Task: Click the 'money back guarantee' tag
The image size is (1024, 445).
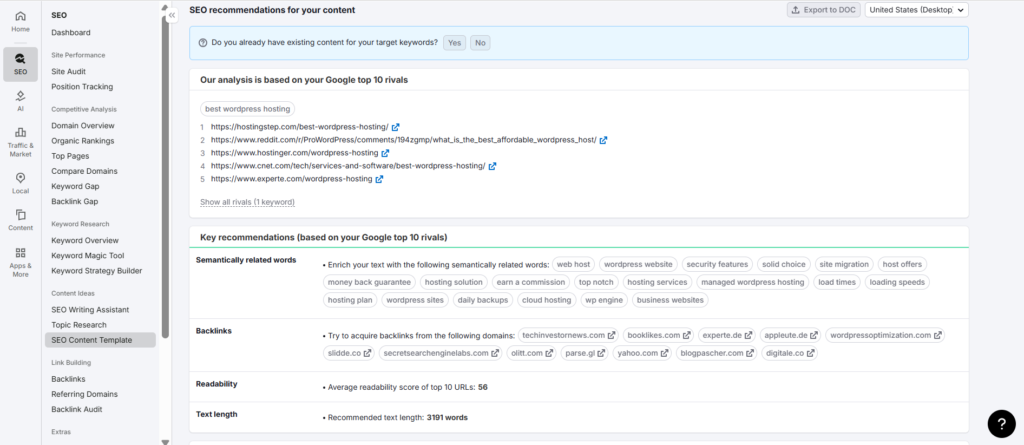Action: [x=369, y=282]
